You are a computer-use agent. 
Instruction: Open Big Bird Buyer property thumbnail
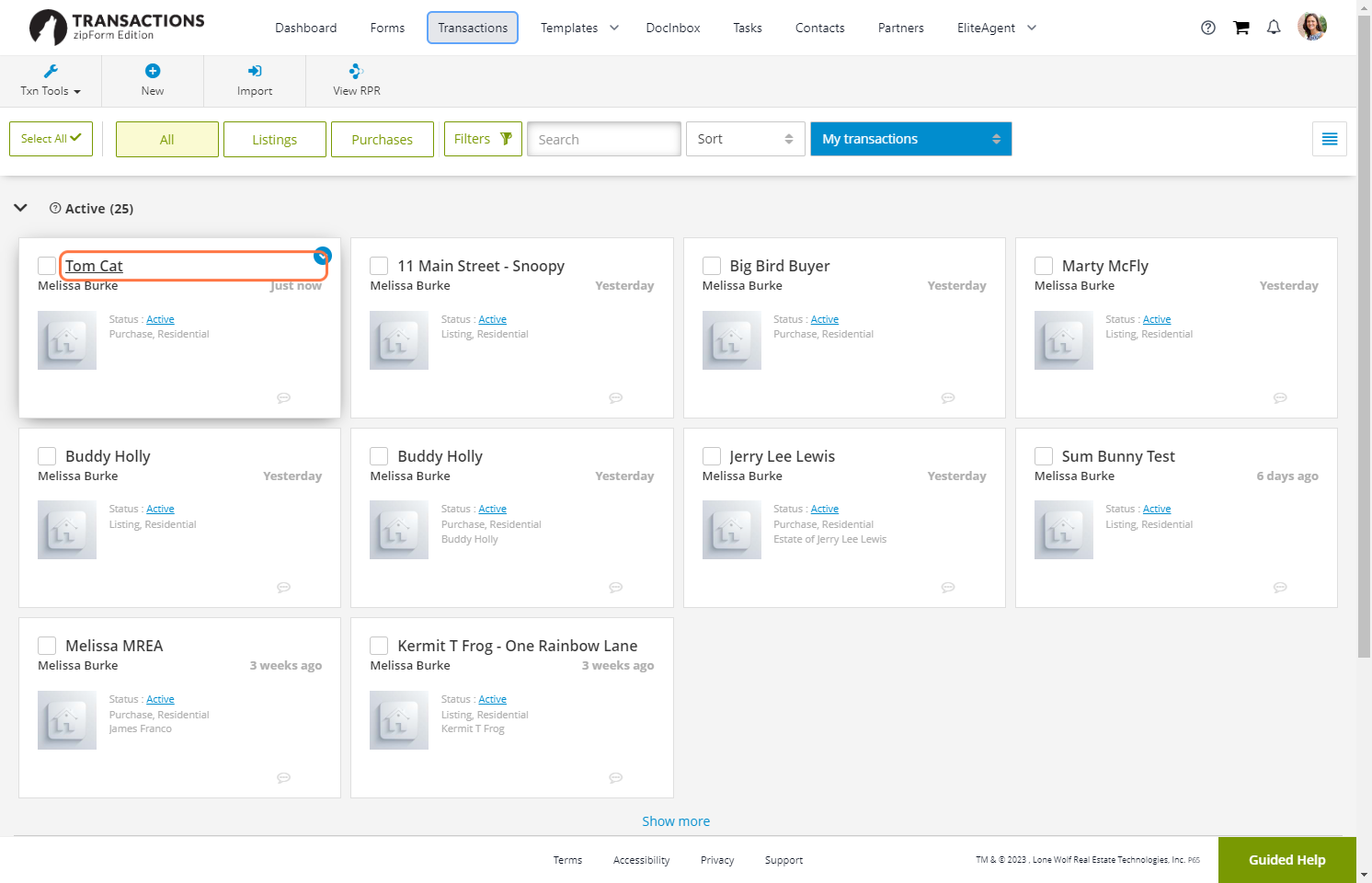(732, 340)
